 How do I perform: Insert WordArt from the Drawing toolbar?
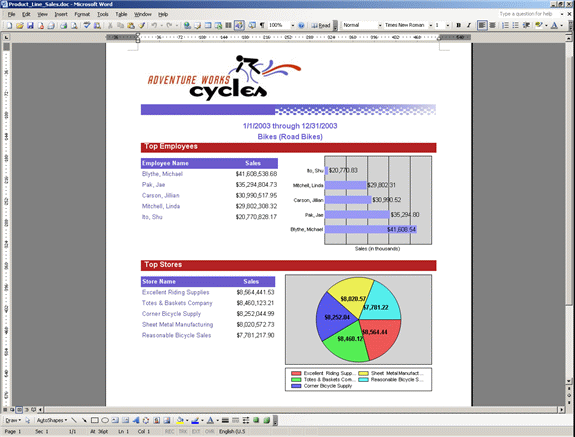[x=136, y=420]
